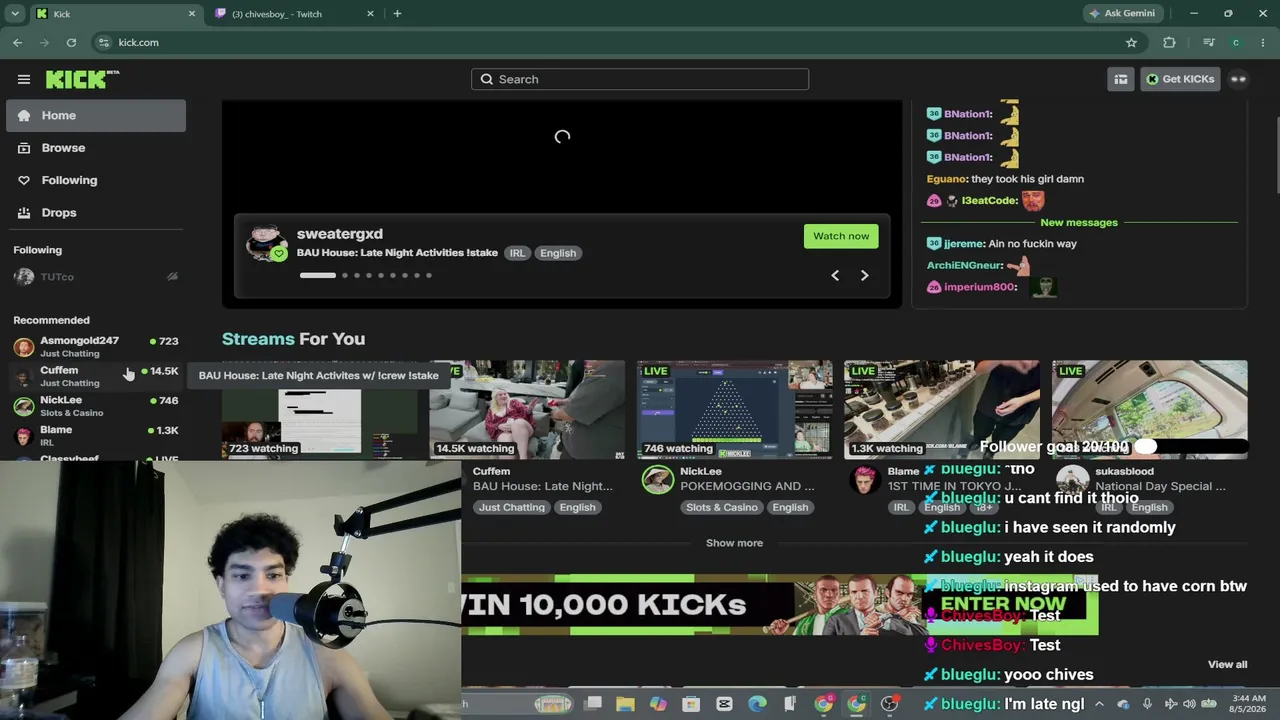This screenshot has width=1280, height=720.
Task: Click Watch now for sweatergxd stream
Action: tap(841, 236)
